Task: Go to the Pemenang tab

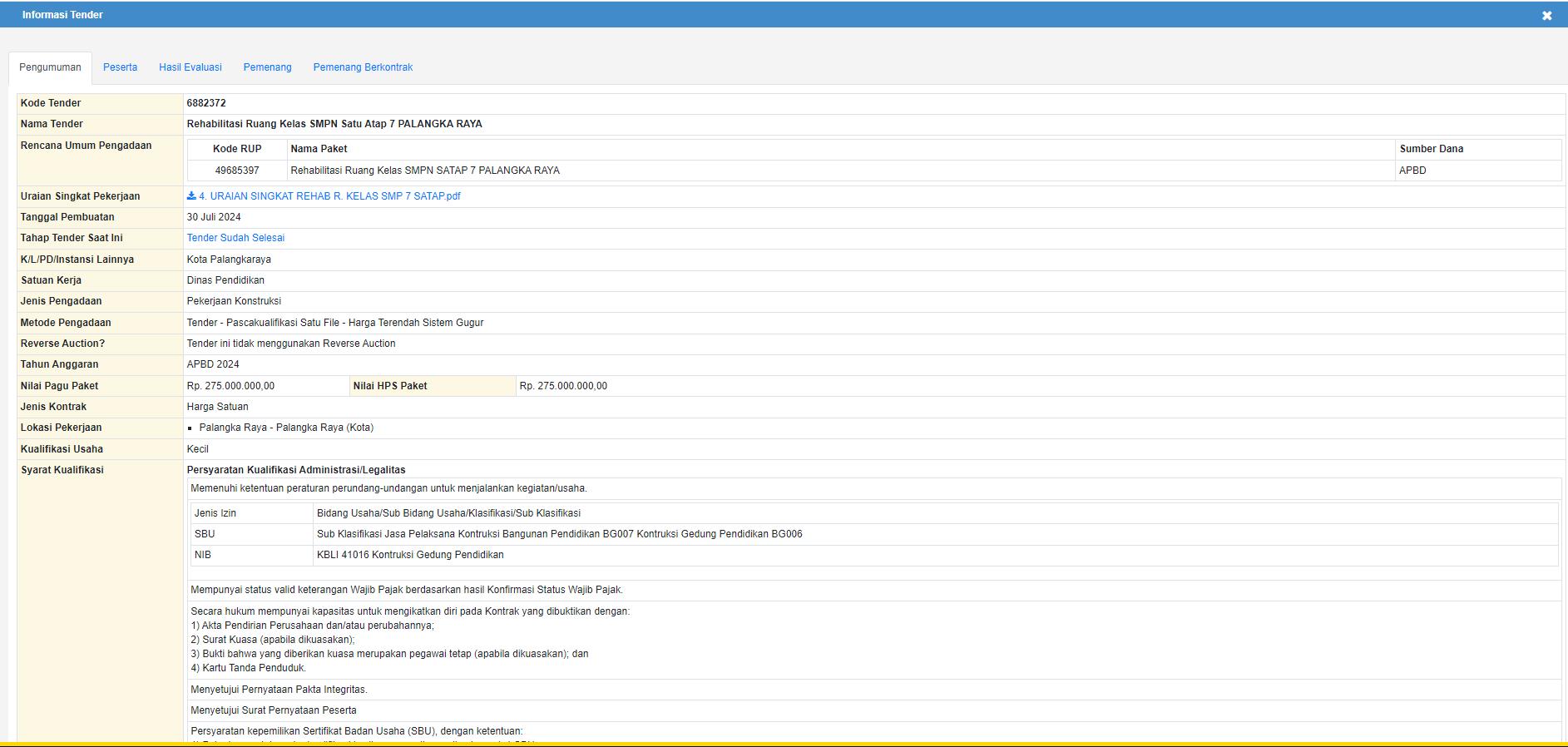Action: click(x=267, y=67)
